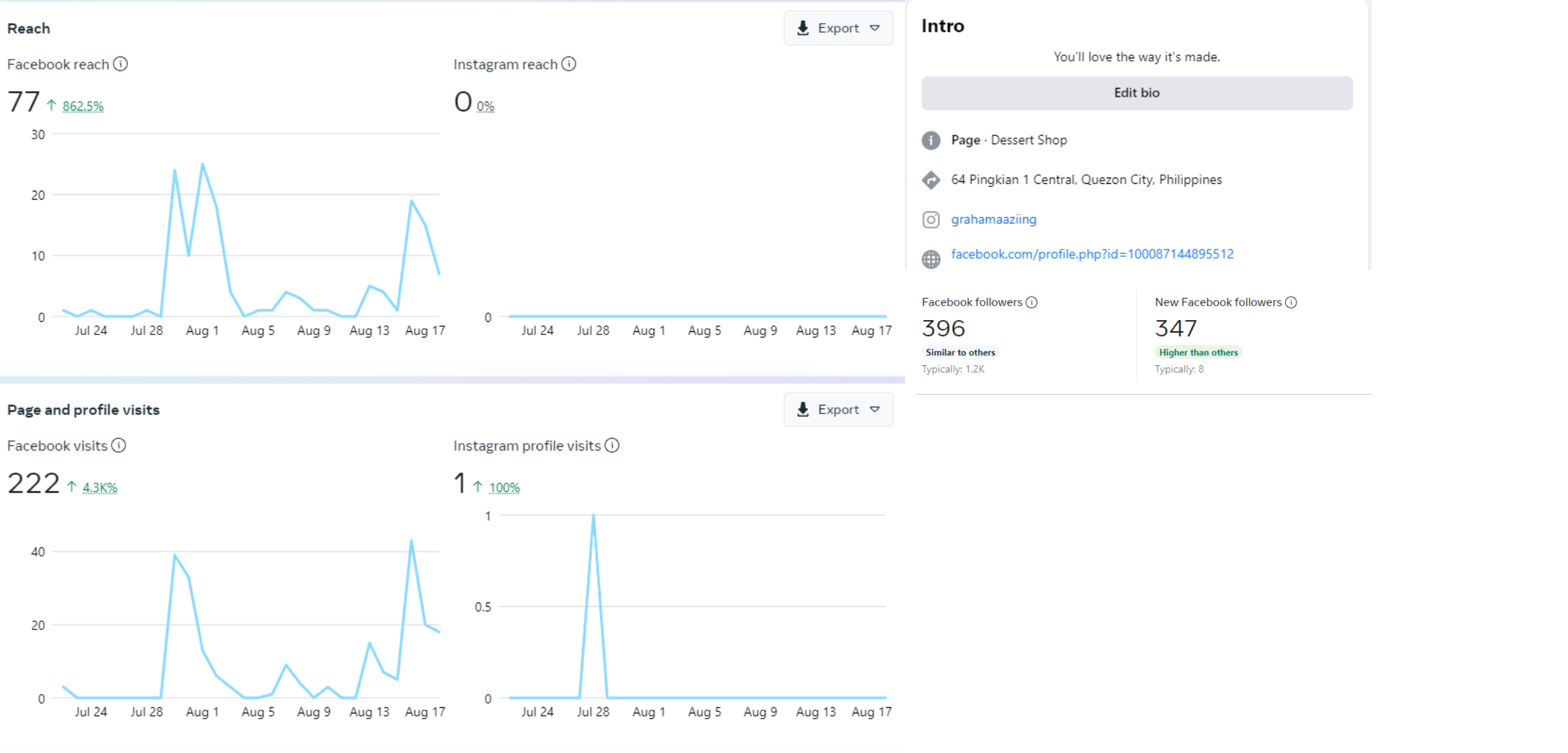Click the Instagram reach info icon
Image resolution: width=1568 pixels, height=753 pixels.
(569, 64)
